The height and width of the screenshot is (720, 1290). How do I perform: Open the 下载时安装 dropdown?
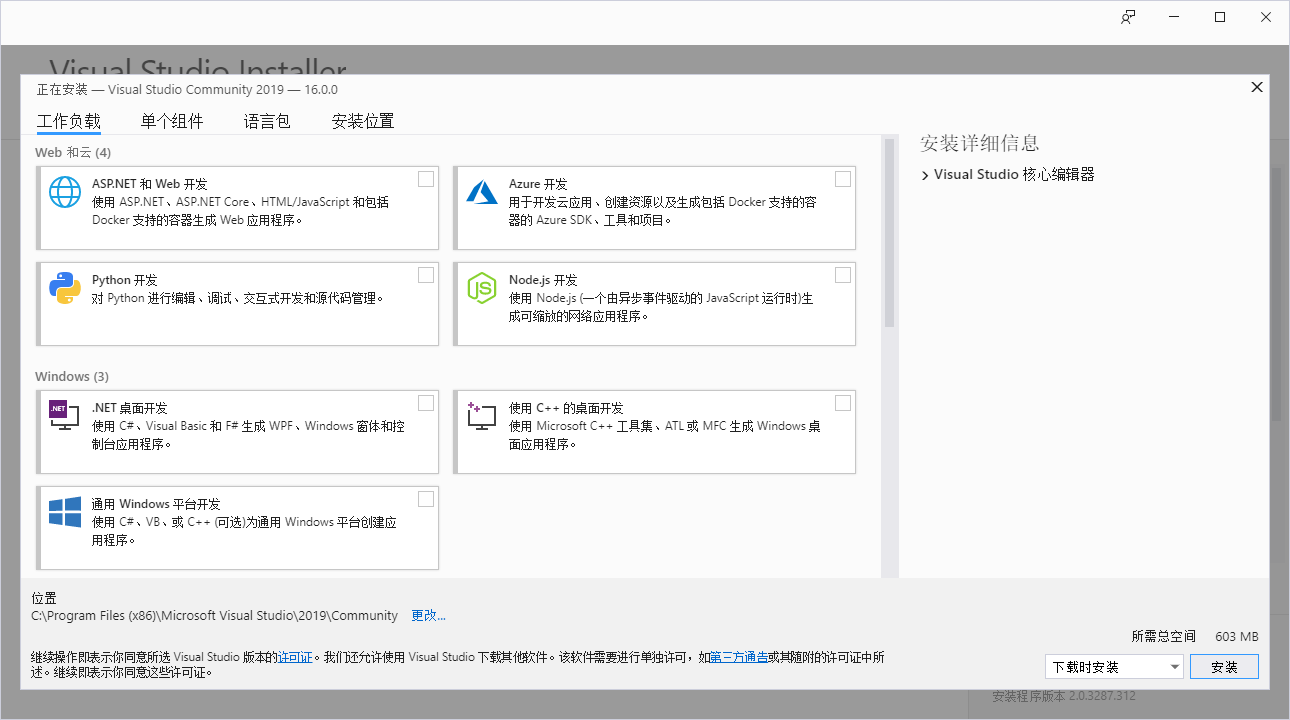(1114, 667)
